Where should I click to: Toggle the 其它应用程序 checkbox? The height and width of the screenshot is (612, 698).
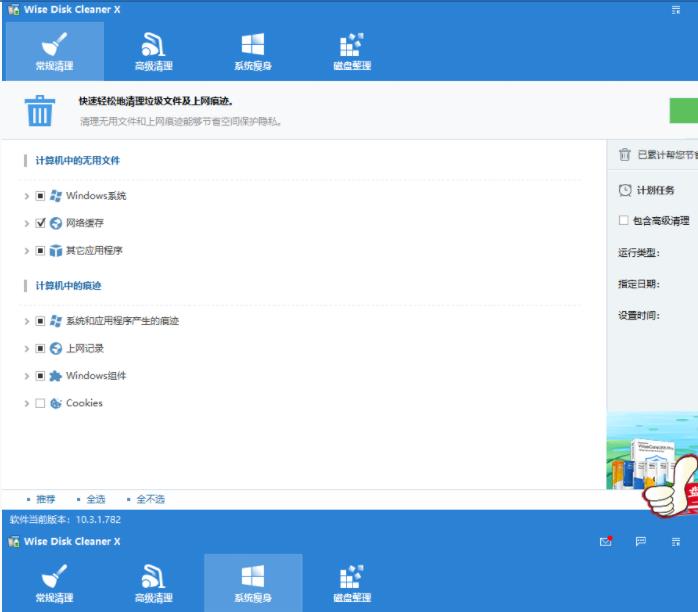(40, 251)
